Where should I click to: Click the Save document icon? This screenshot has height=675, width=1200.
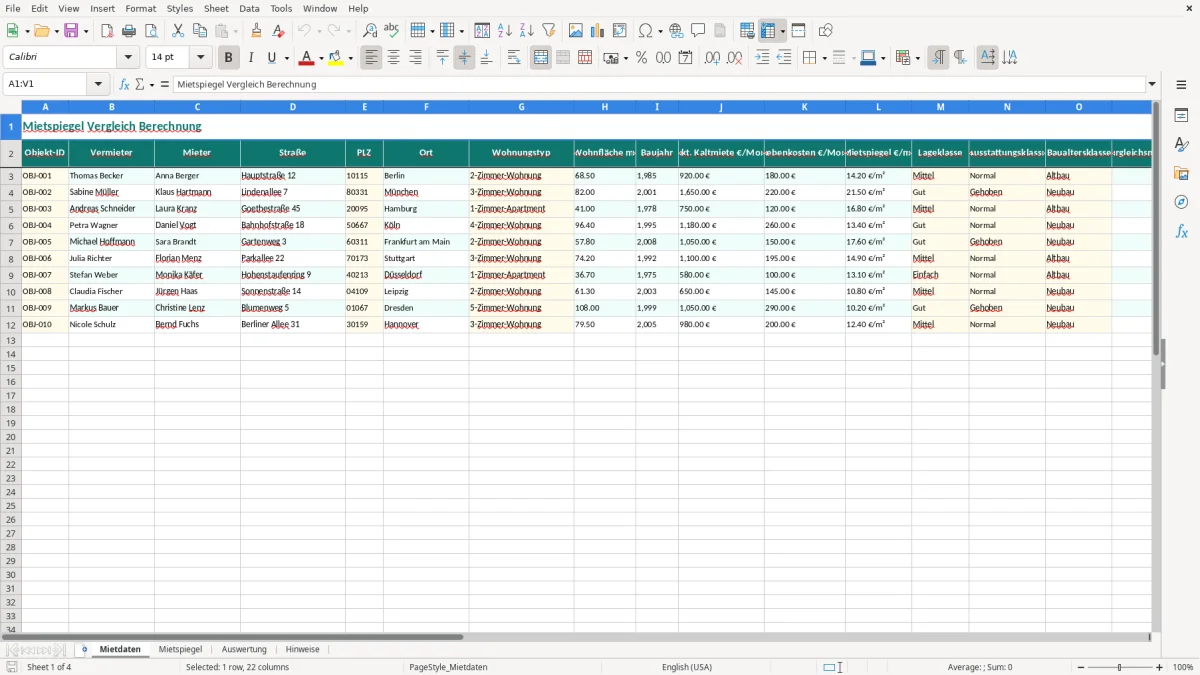(71, 31)
